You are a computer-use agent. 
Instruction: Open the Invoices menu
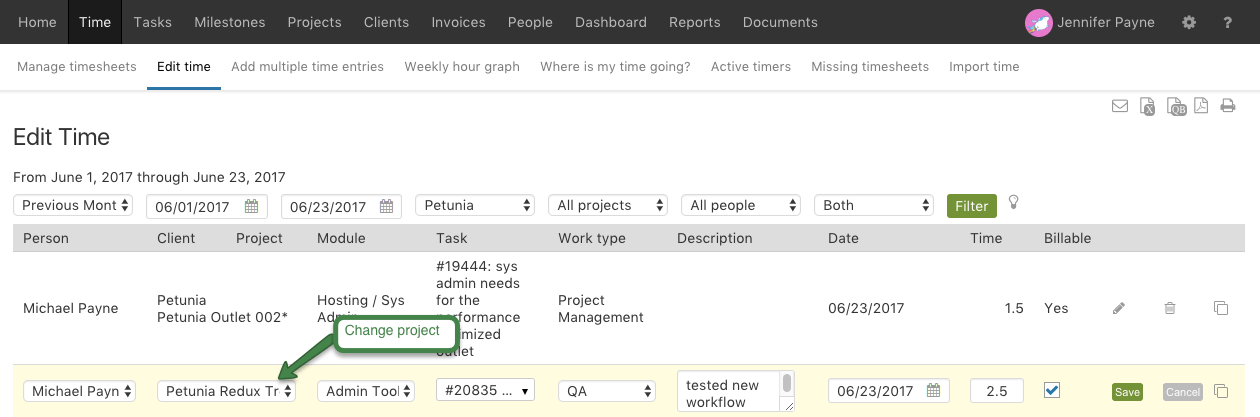(x=458, y=22)
